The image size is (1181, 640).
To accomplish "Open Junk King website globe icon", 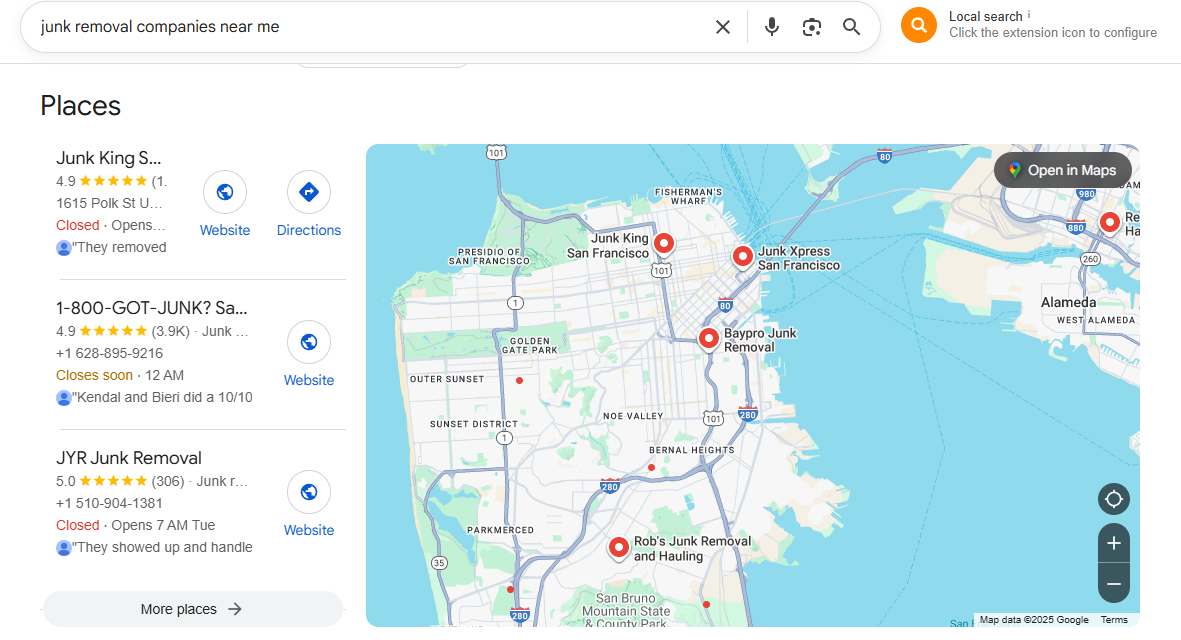I will pyautogui.click(x=225, y=192).
